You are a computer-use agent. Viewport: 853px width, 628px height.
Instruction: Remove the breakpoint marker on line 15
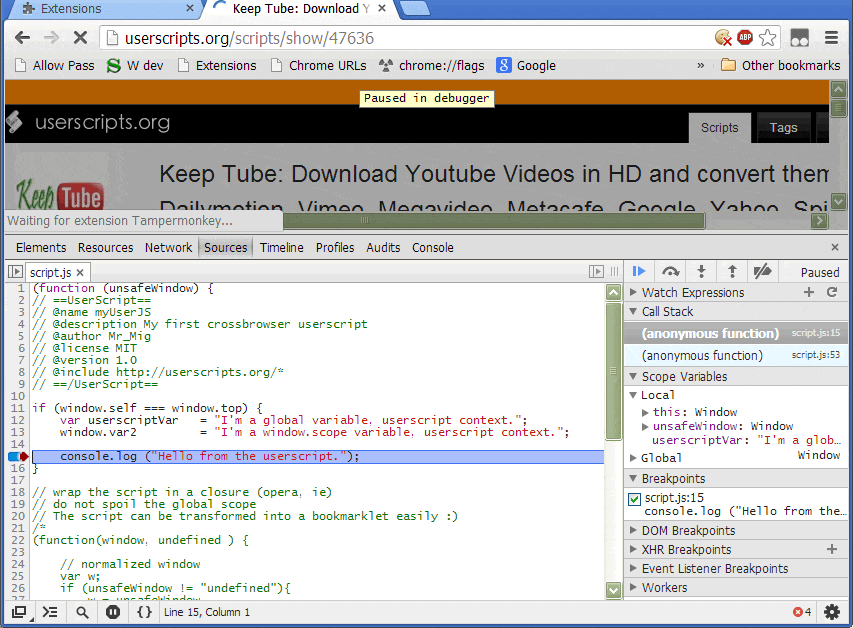coord(18,456)
